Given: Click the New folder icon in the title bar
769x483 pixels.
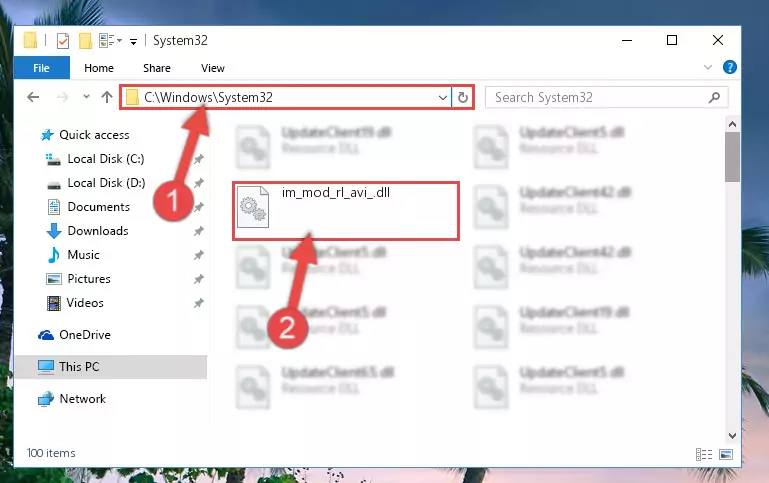Looking at the screenshot, I should pyautogui.click(x=85, y=41).
